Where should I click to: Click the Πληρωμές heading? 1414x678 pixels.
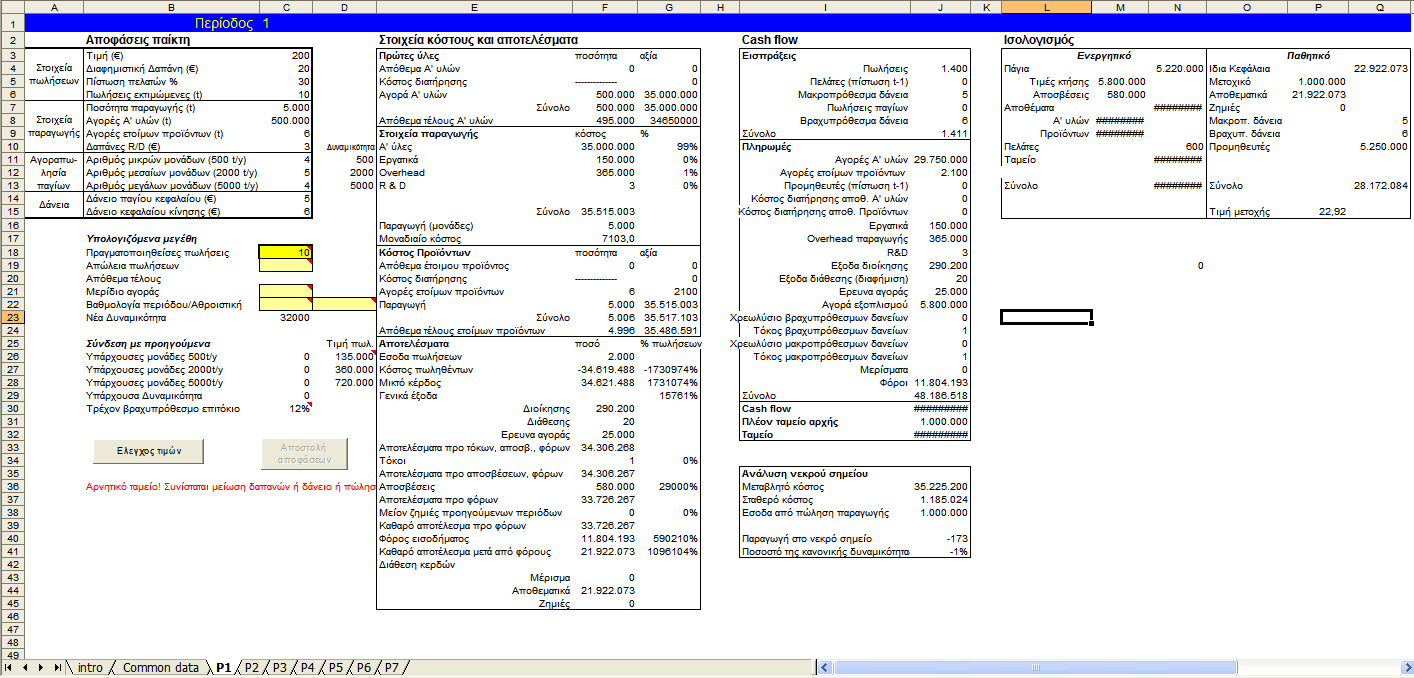click(x=767, y=146)
